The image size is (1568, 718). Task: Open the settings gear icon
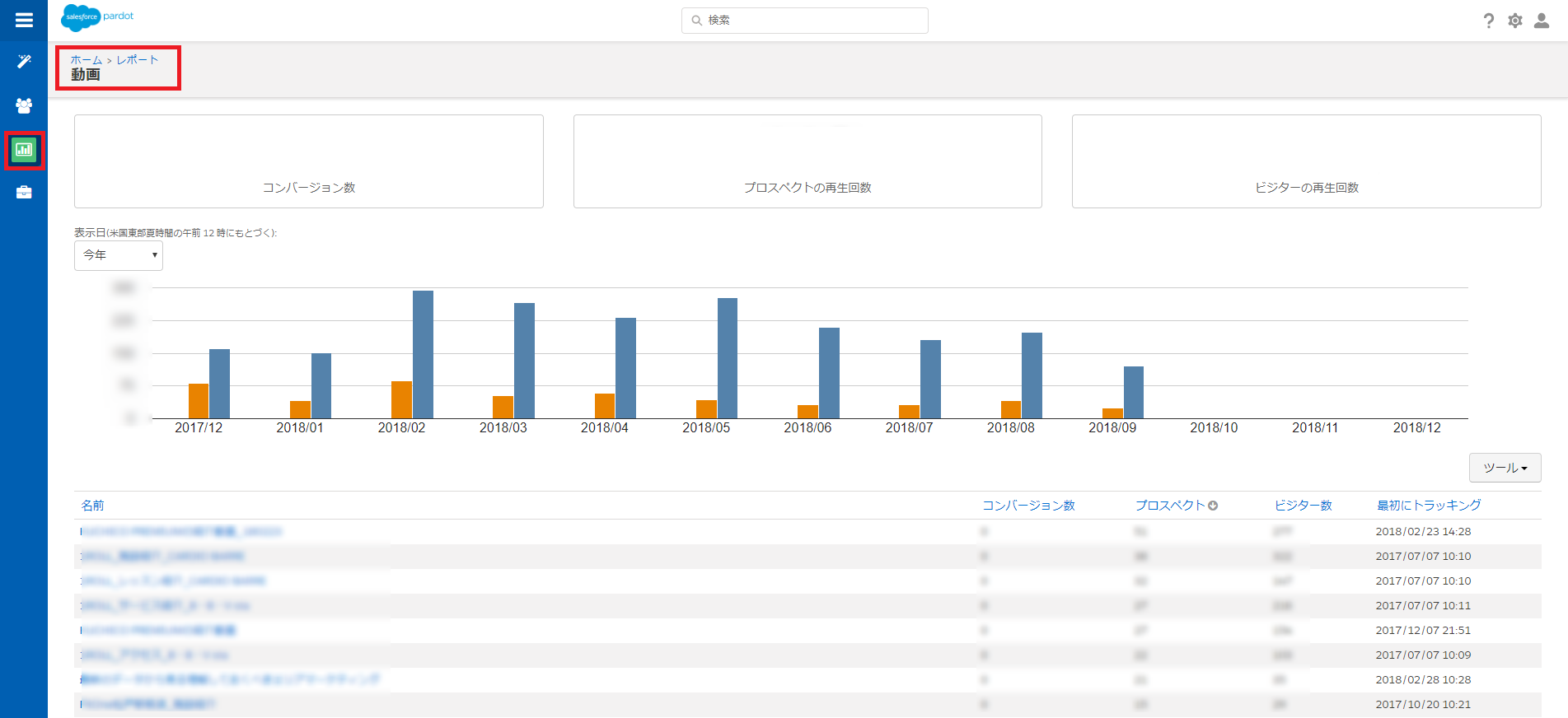(x=1514, y=21)
